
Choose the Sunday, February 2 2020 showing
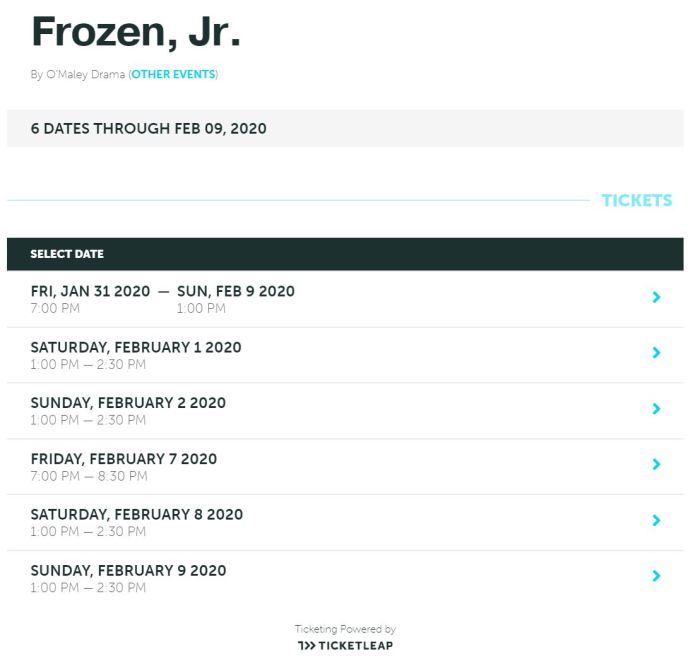[128, 403]
